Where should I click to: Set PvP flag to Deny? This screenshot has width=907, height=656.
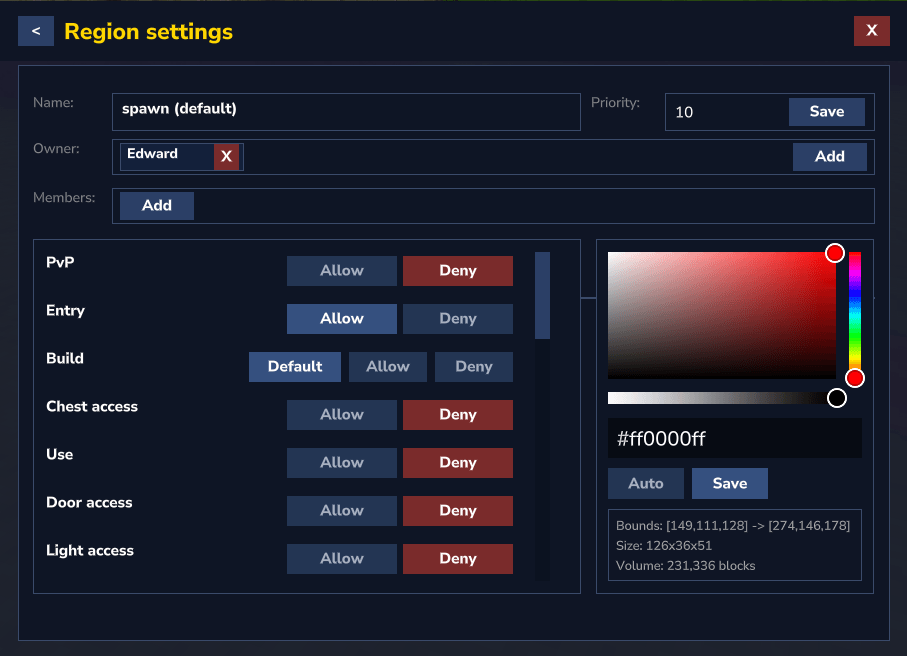point(457,271)
